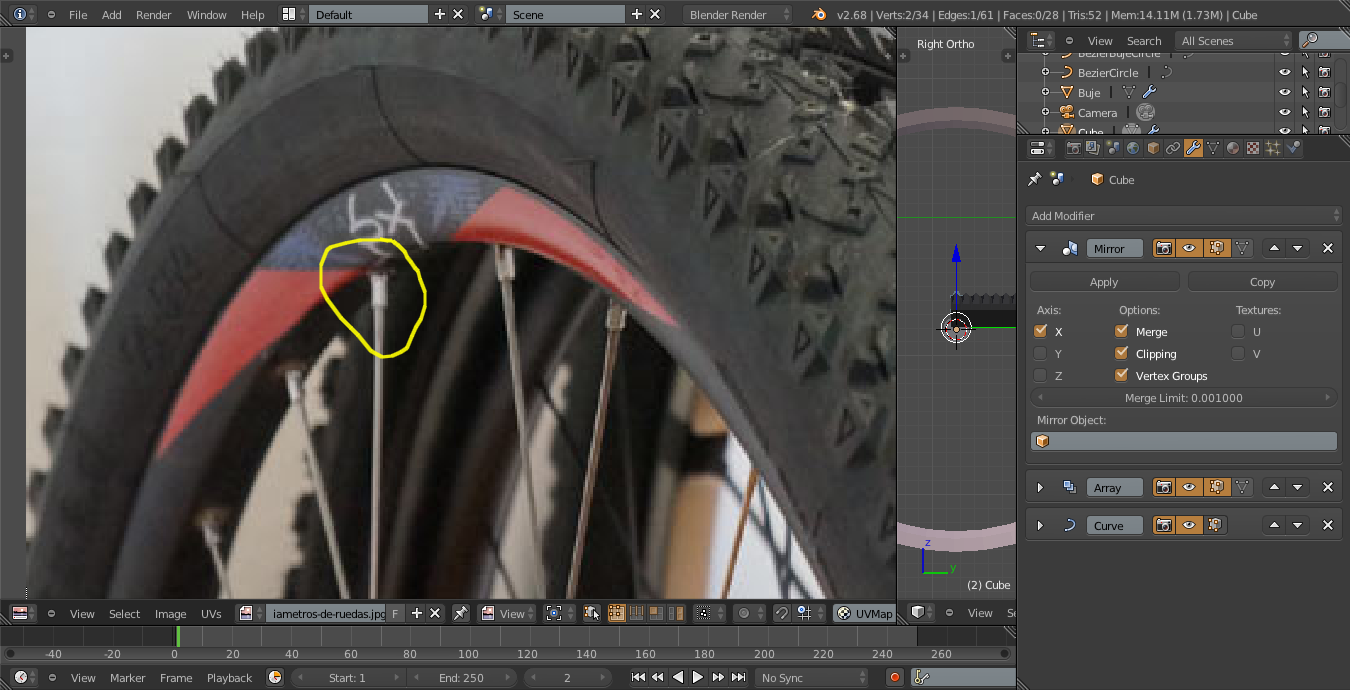Viewport: 1350px width, 690px height.
Task: Open the Blender Render engine dropdown
Action: click(x=737, y=14)
